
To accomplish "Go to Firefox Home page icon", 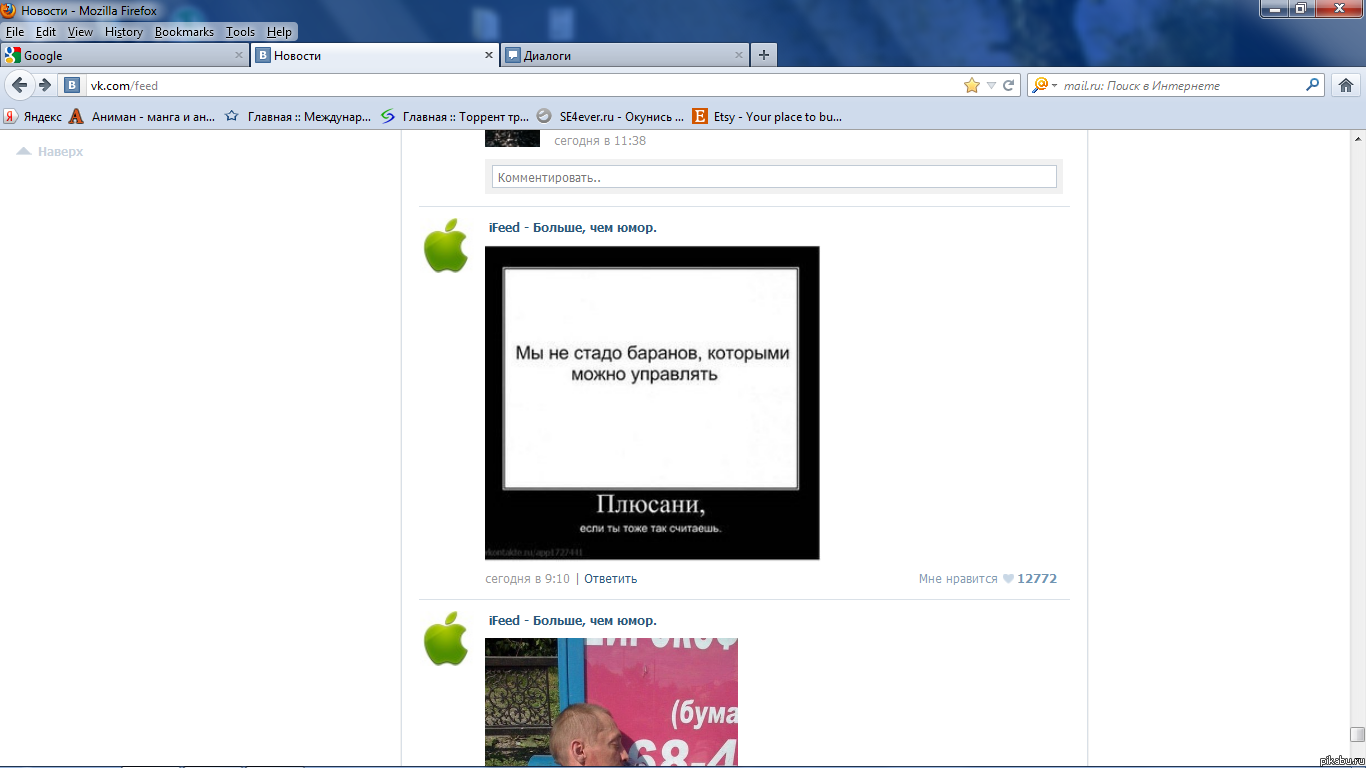I will (x=1346, y=85).
